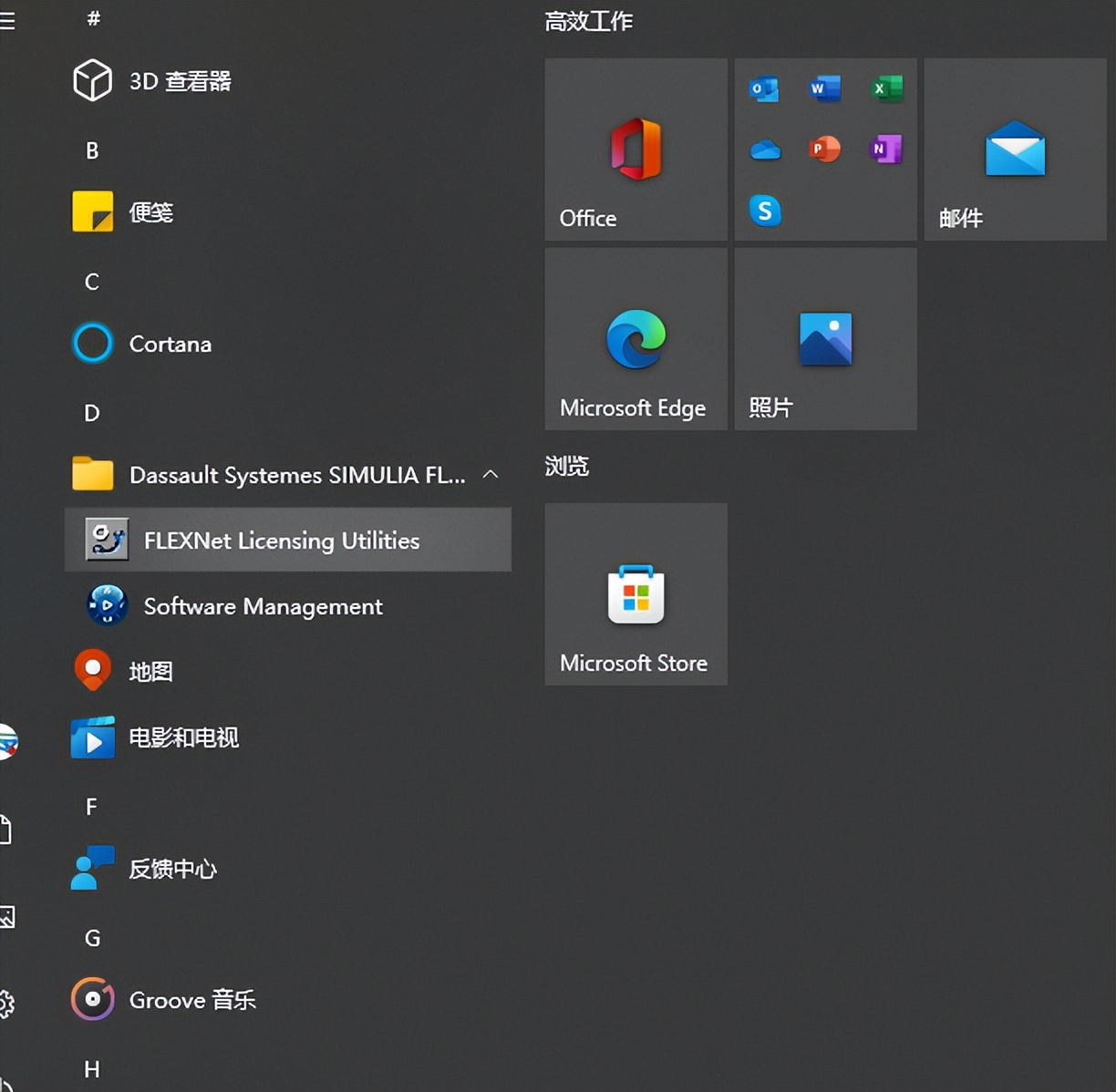Start Skype from the tile group
Image resolution: width=1116 pixels, height=1092 pixels.
(765, 211)
